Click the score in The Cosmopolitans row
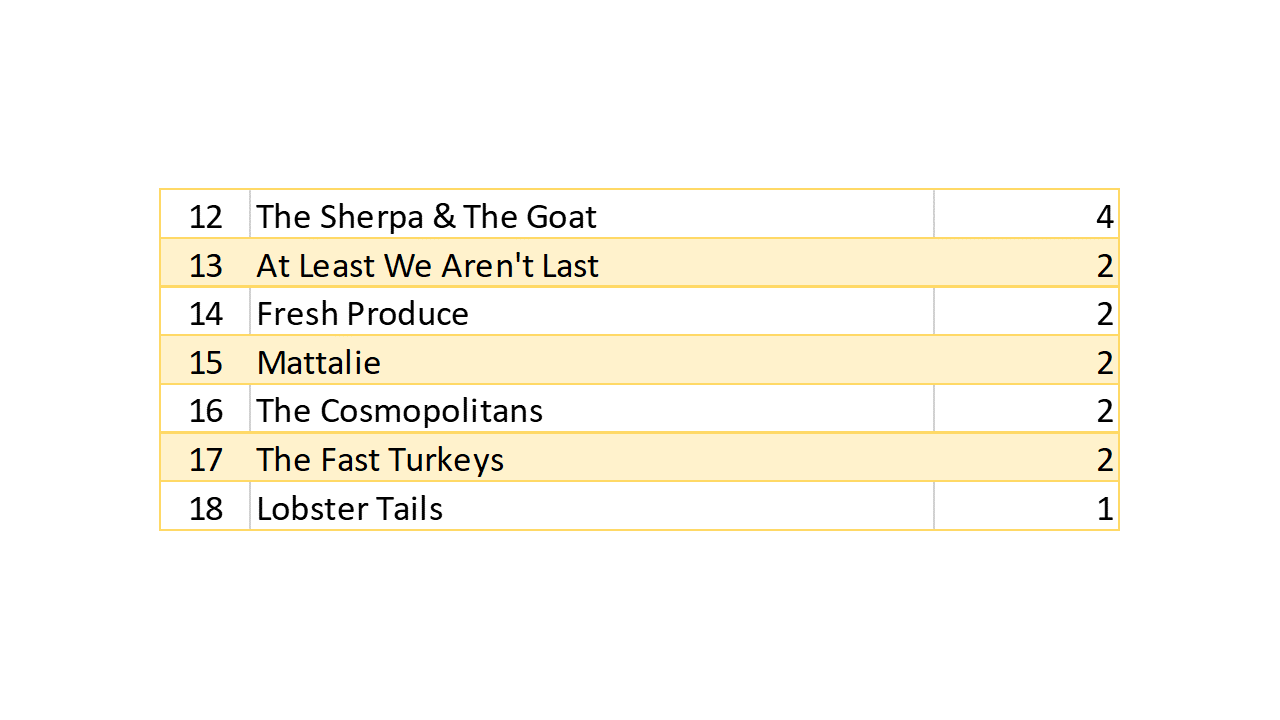The width and height of the screenshot is (1280, 720). (x=1104, y=411)
